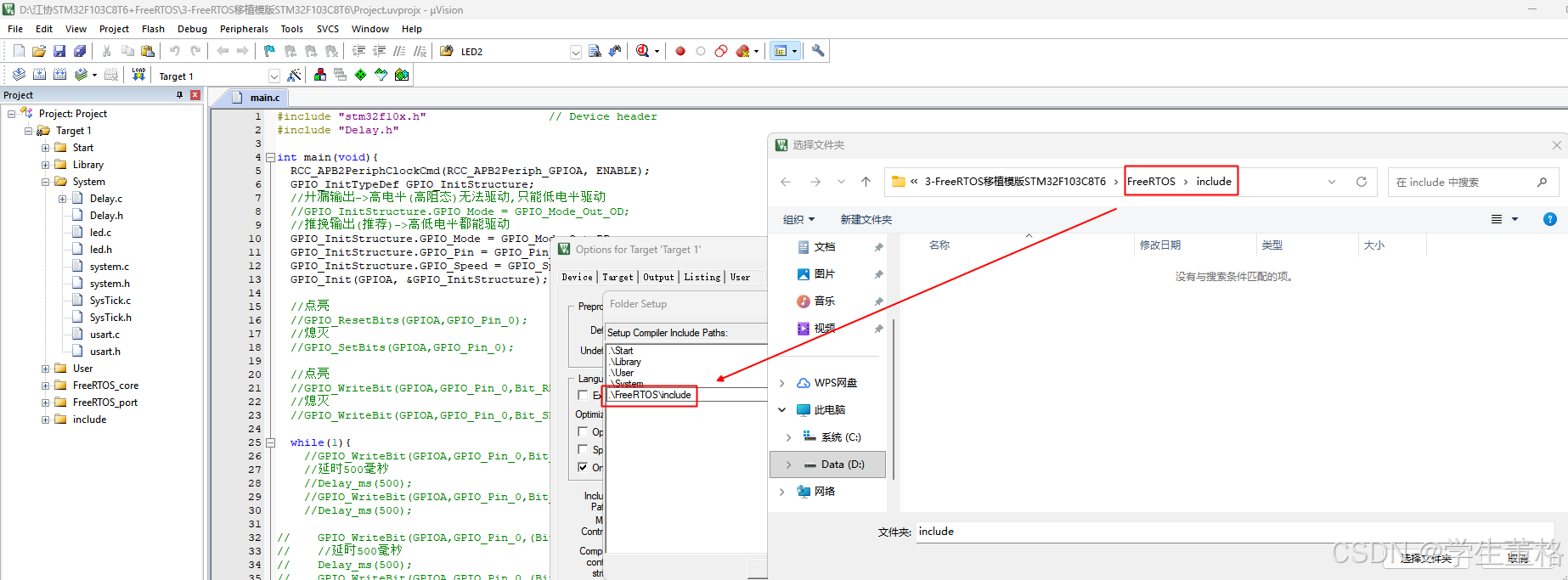Select led.c in the project tree
Screen dimensions: 1568x580
click(101, 233)
